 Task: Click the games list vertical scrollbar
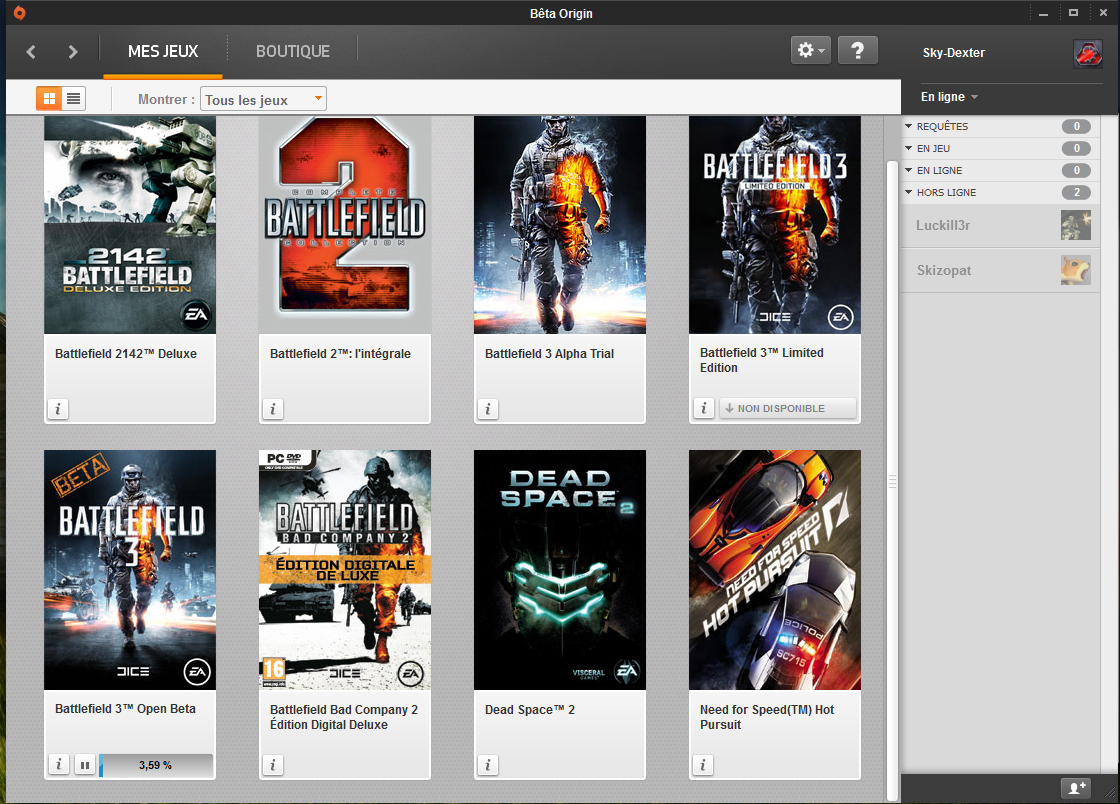point(892,481)
